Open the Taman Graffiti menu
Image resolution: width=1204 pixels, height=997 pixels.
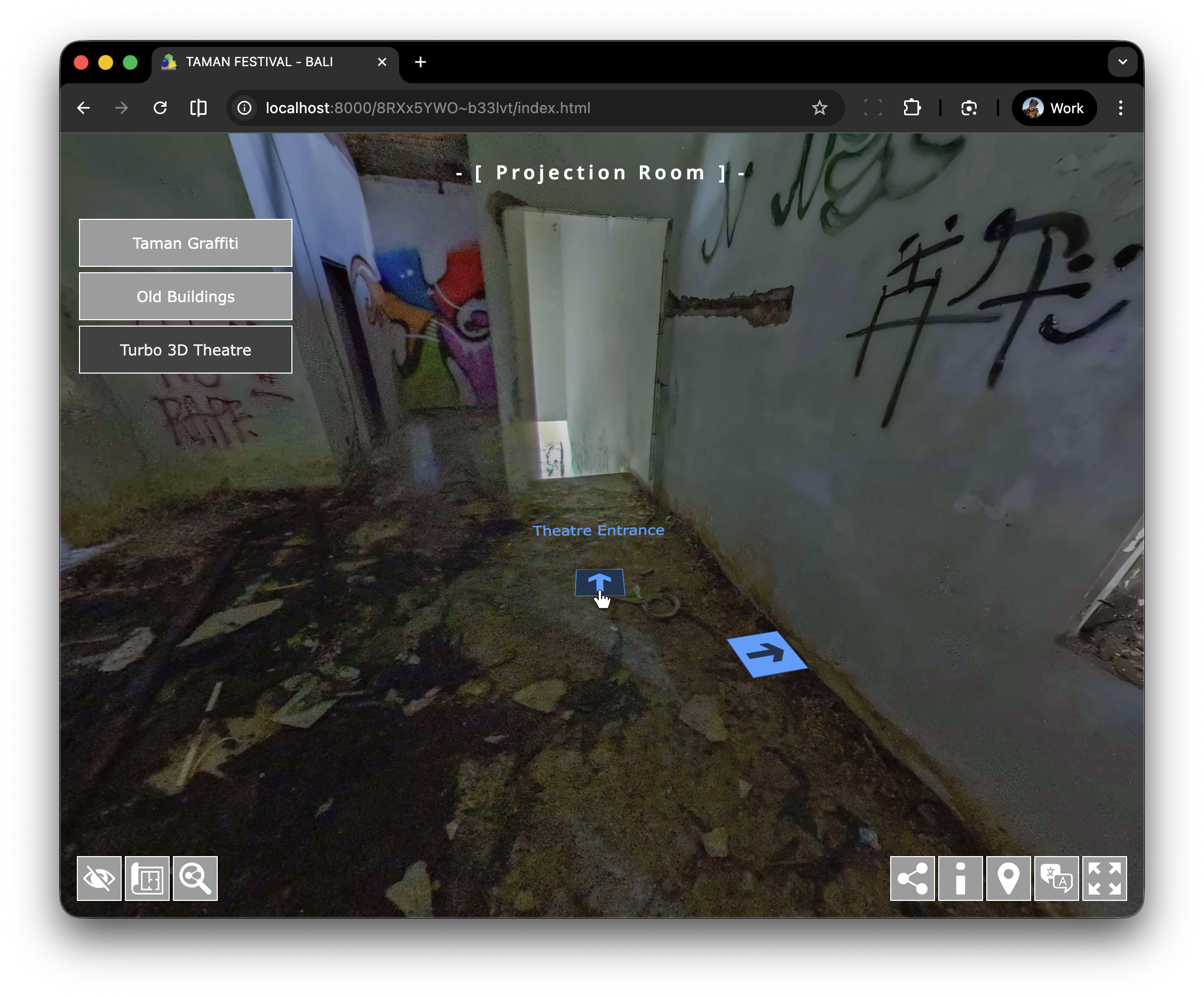(185, 243)
